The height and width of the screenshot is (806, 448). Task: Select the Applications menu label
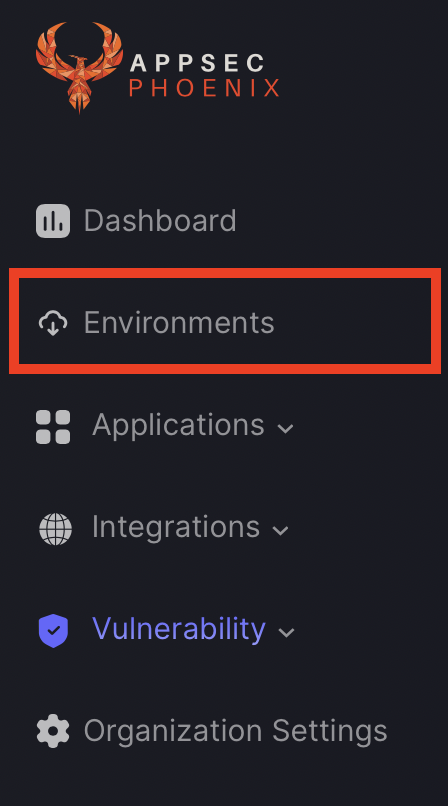pyautogui.click(x=178, y=425)
